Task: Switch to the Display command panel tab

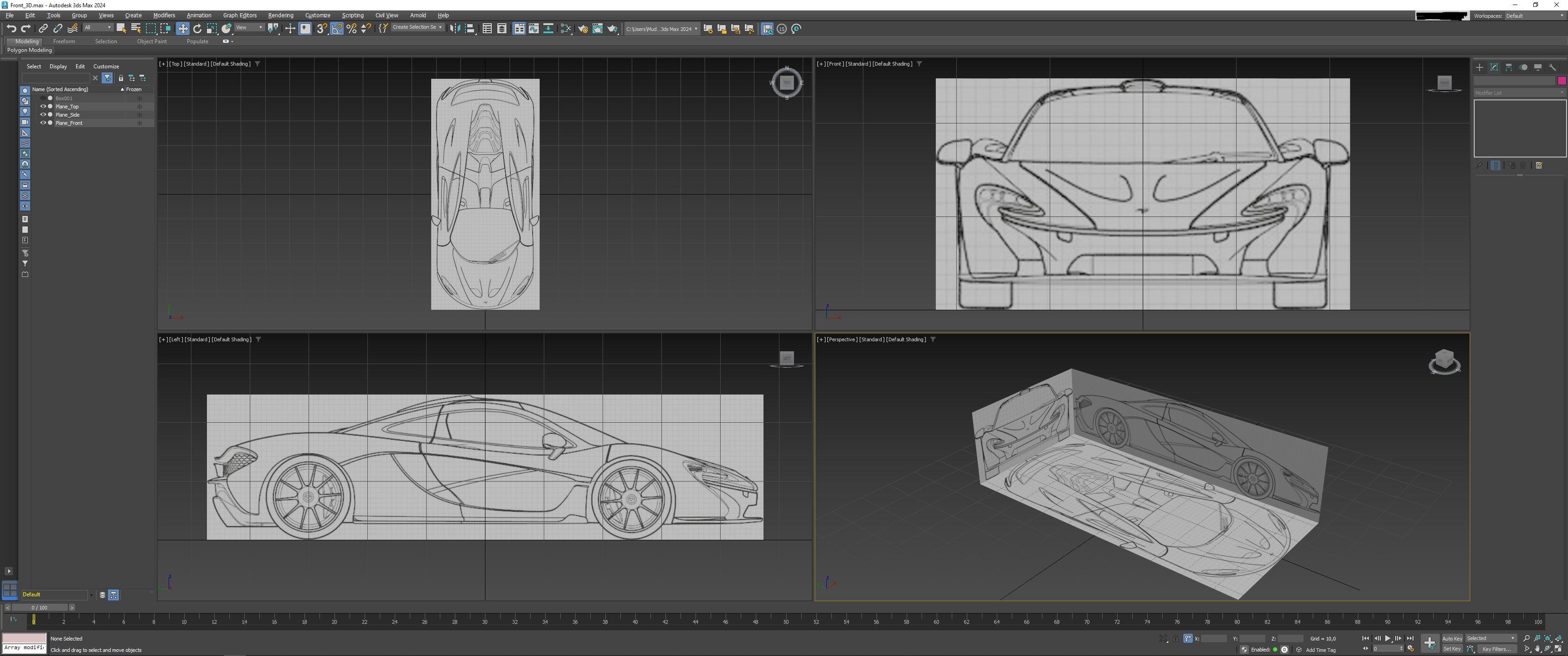Action: (x=1538, y=67)
